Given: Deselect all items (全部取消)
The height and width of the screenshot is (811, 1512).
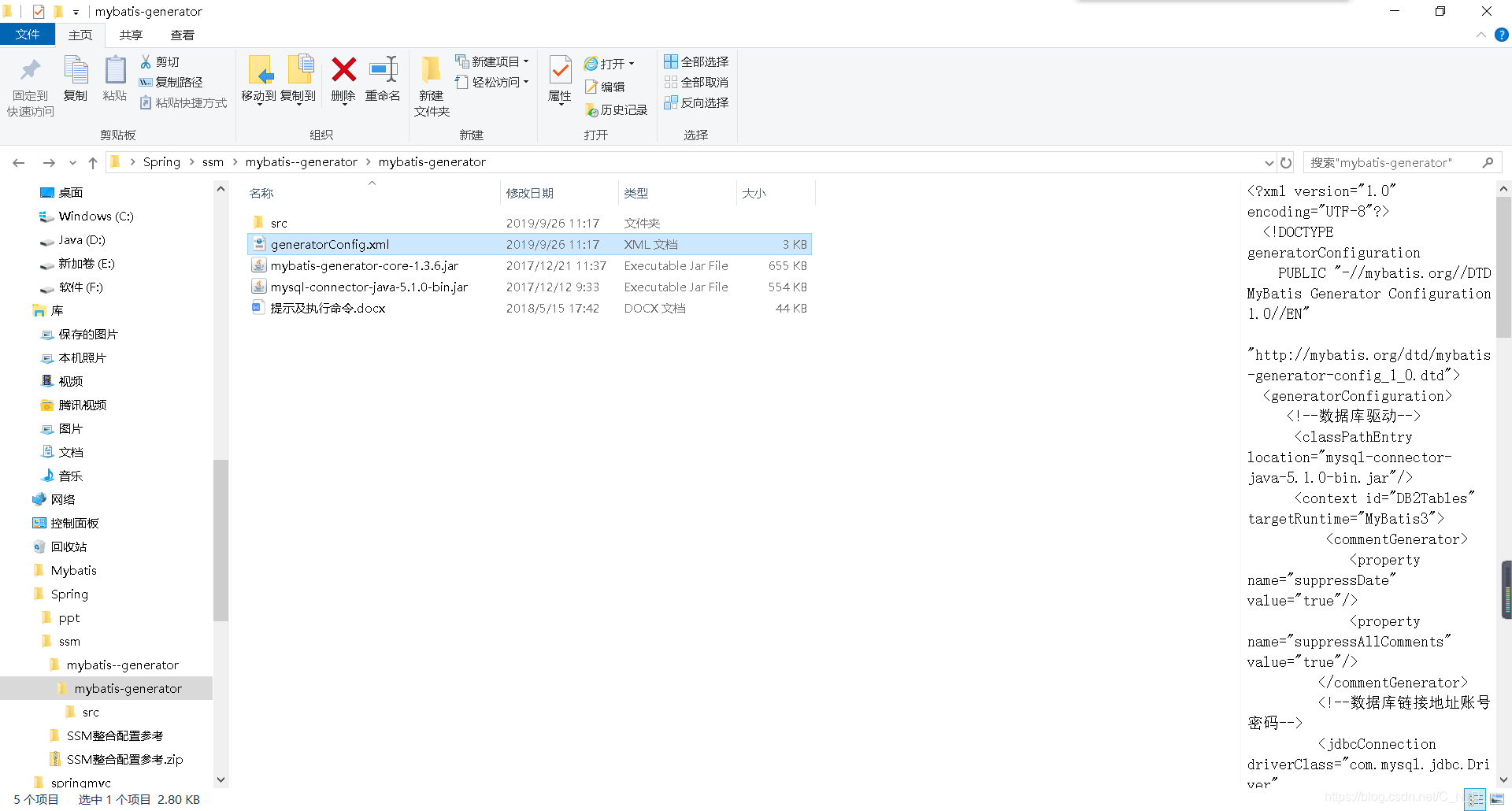Looking at the screenshot, I should click(x=696, y=82).
